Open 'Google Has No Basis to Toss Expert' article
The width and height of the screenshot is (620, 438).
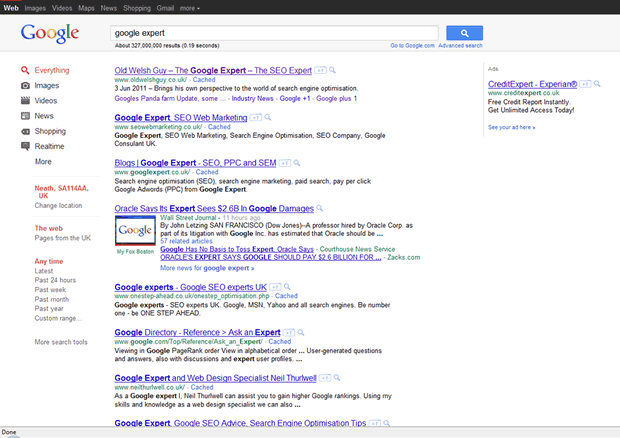[237, 249]
